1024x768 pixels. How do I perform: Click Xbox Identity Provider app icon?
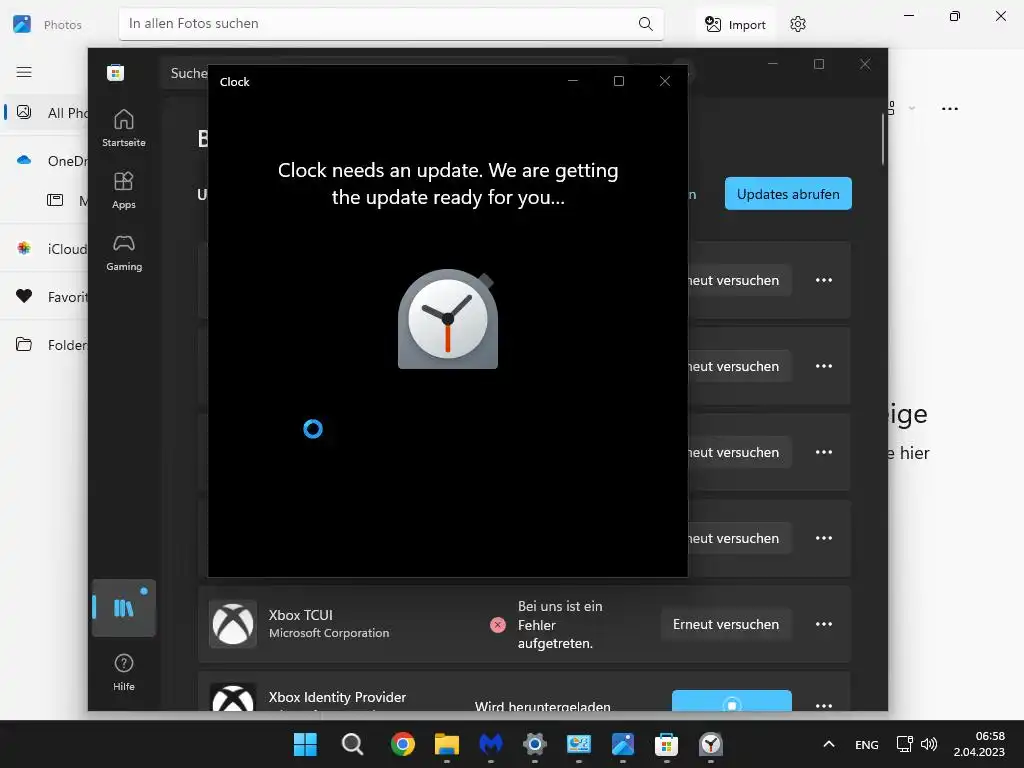[232, 697]
